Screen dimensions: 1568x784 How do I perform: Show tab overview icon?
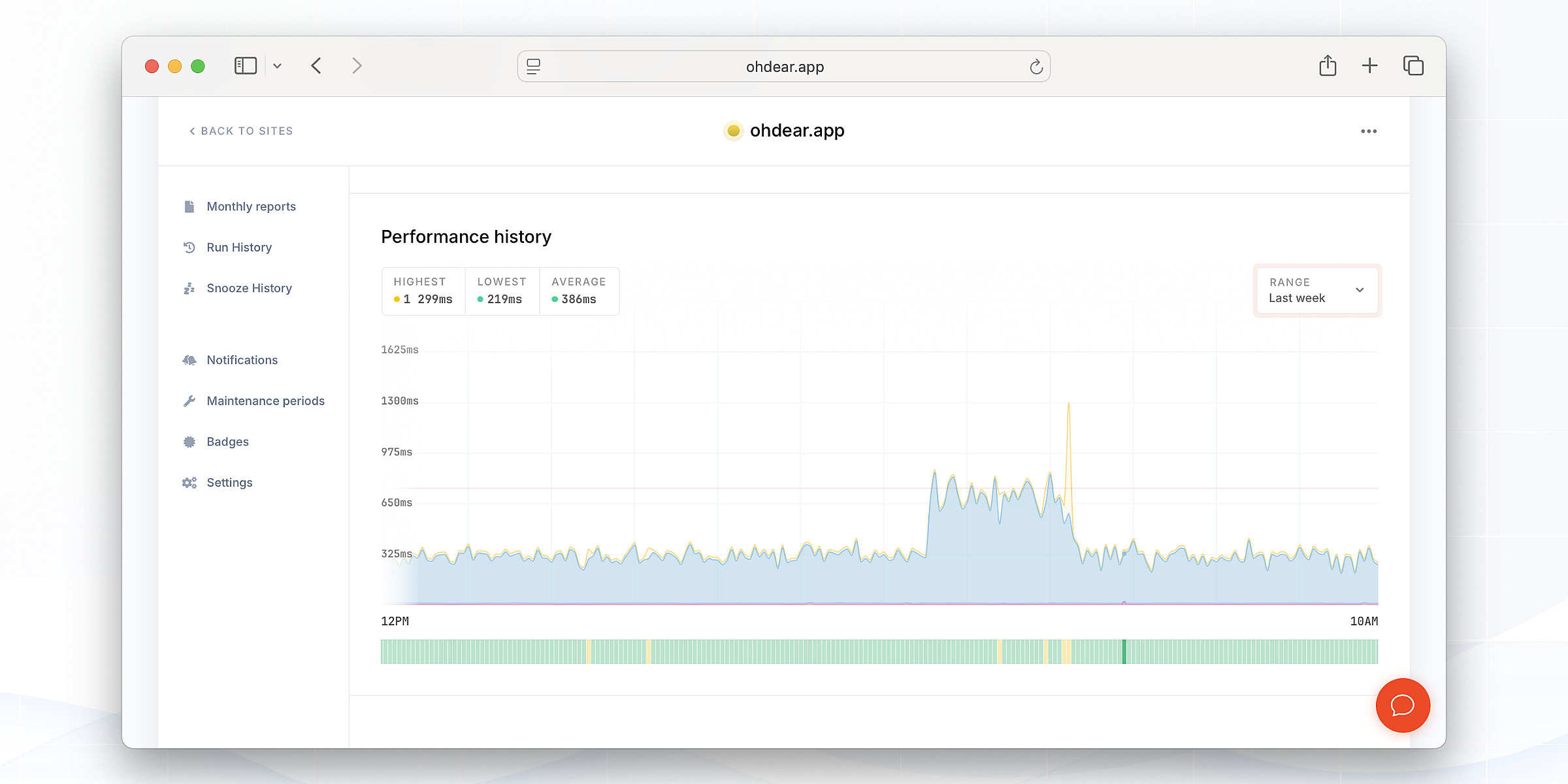[x=1413, y=65]
